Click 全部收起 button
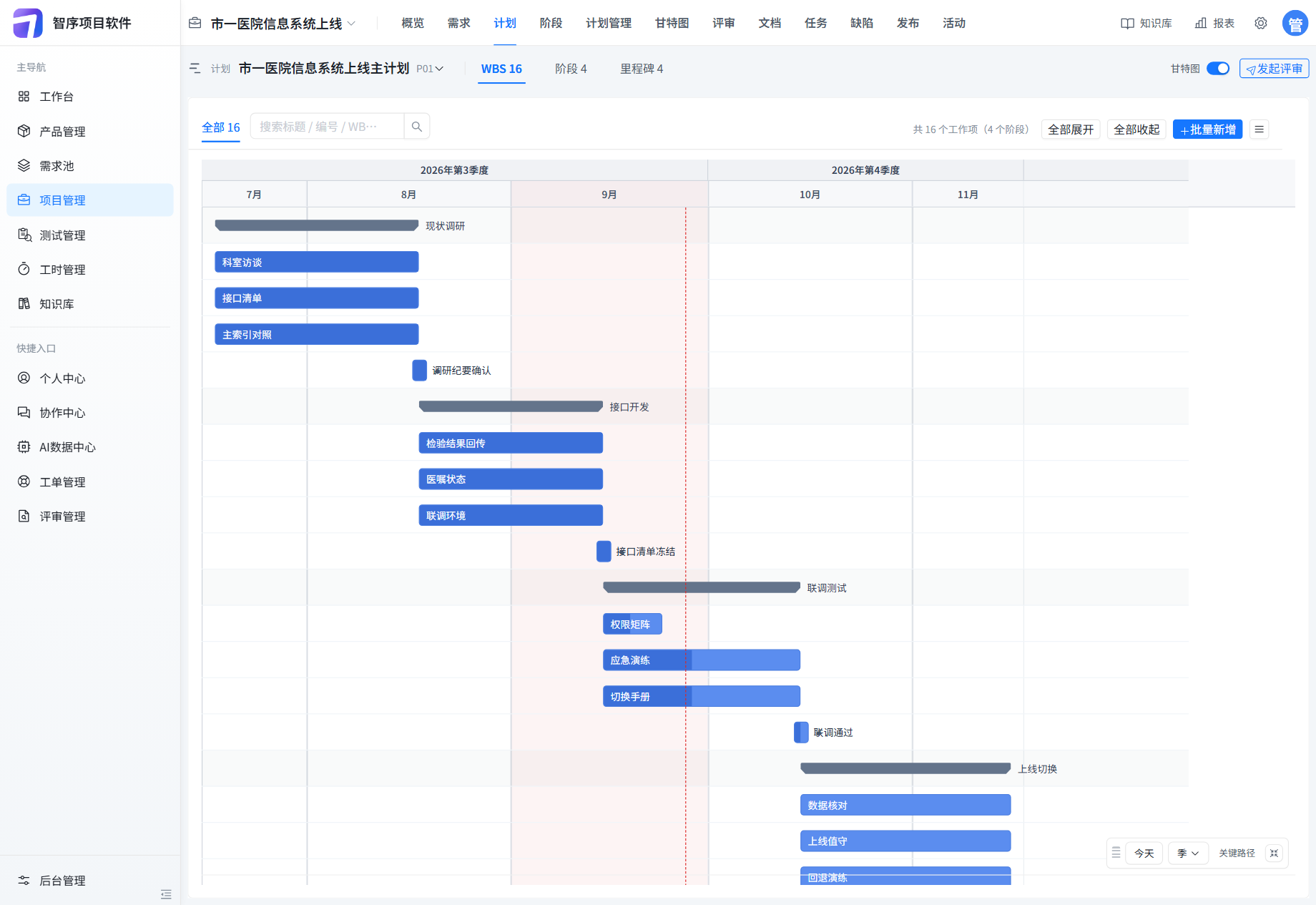 [x=1136, y=129]
